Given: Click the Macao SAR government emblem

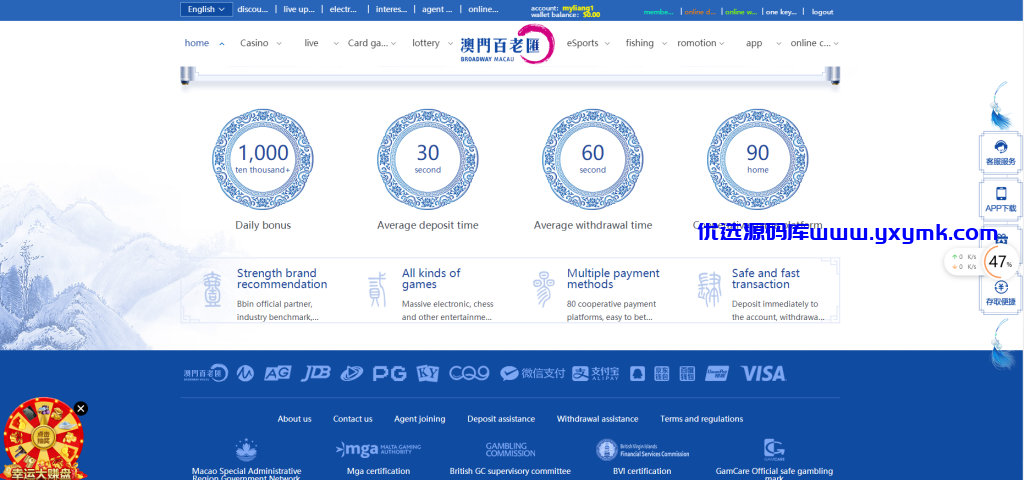Looking at the screenshot, I should coord(246,450).
